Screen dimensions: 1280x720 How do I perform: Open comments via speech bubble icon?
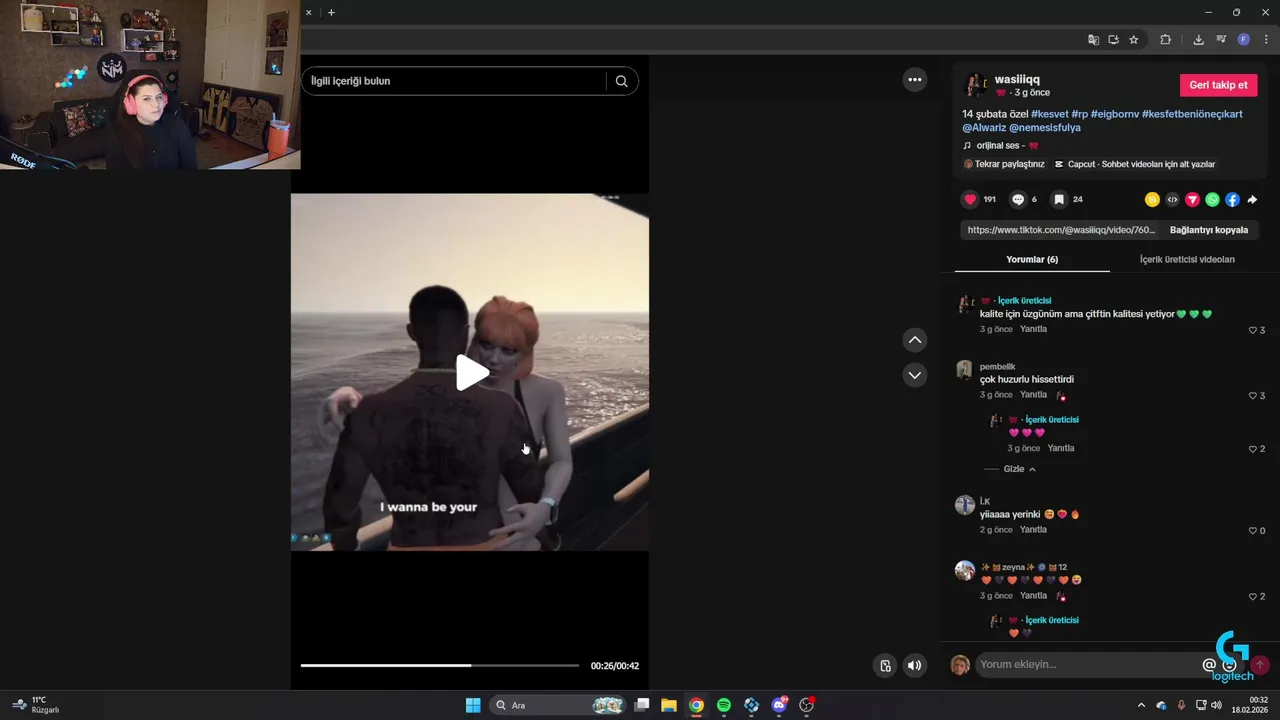click(x=1018, y=199)
